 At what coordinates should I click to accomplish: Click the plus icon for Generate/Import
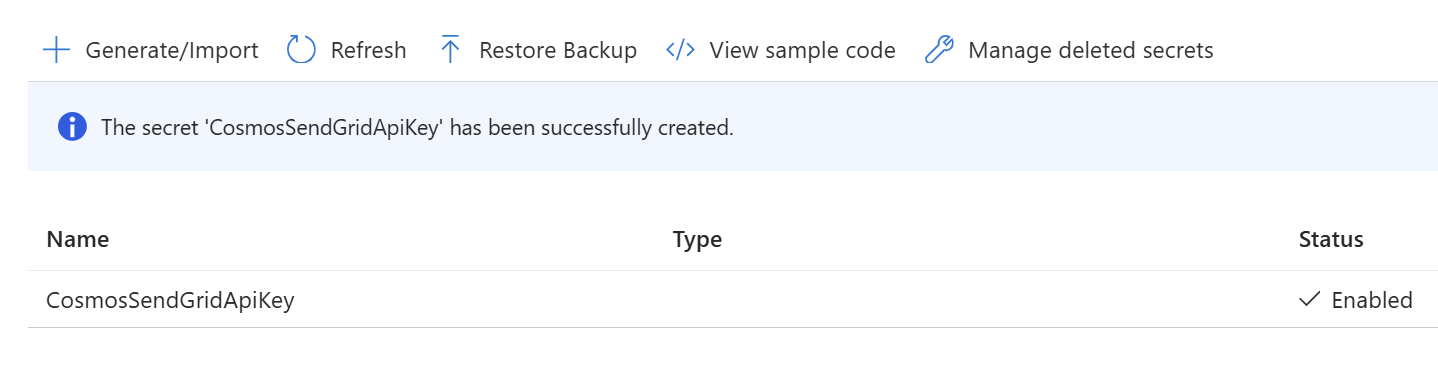(x=57, y=50)
